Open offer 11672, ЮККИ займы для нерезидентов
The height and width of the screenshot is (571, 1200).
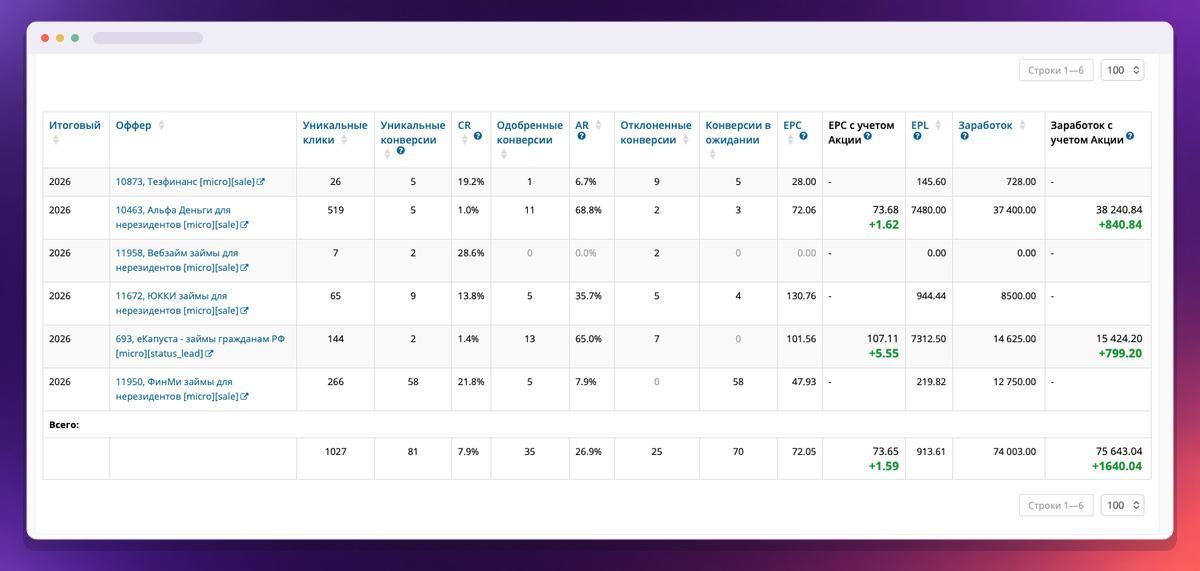pos(176,303)
